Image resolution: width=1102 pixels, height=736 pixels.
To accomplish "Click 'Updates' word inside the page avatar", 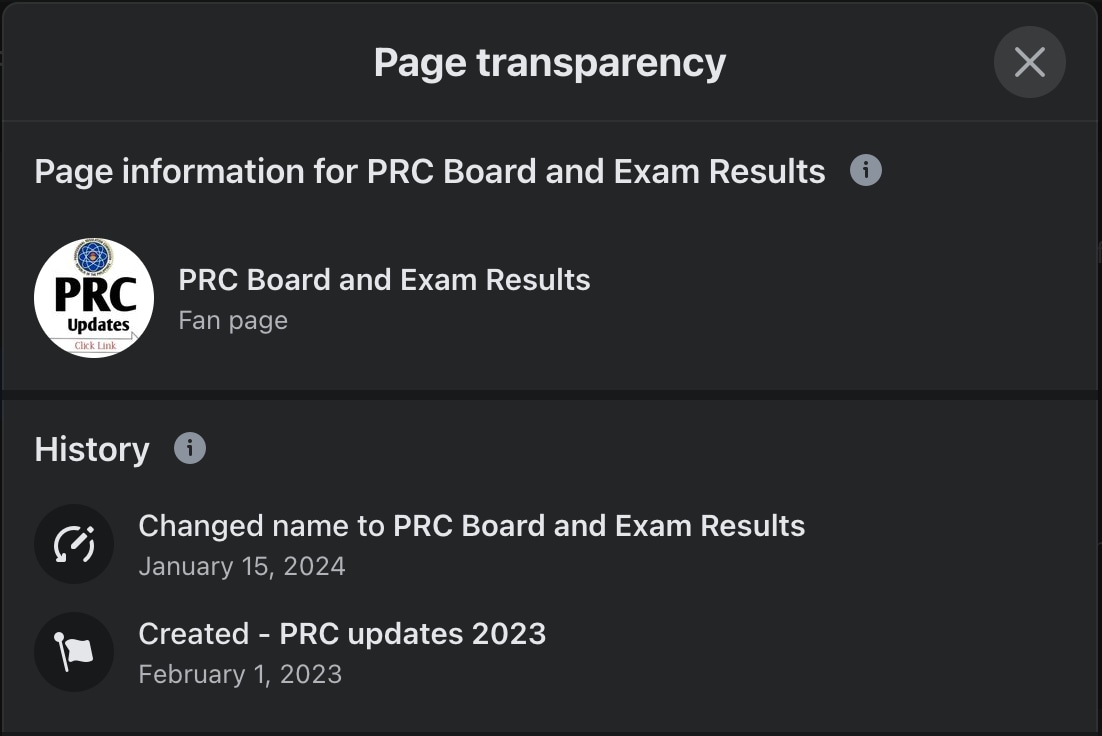I will (98, 325).
